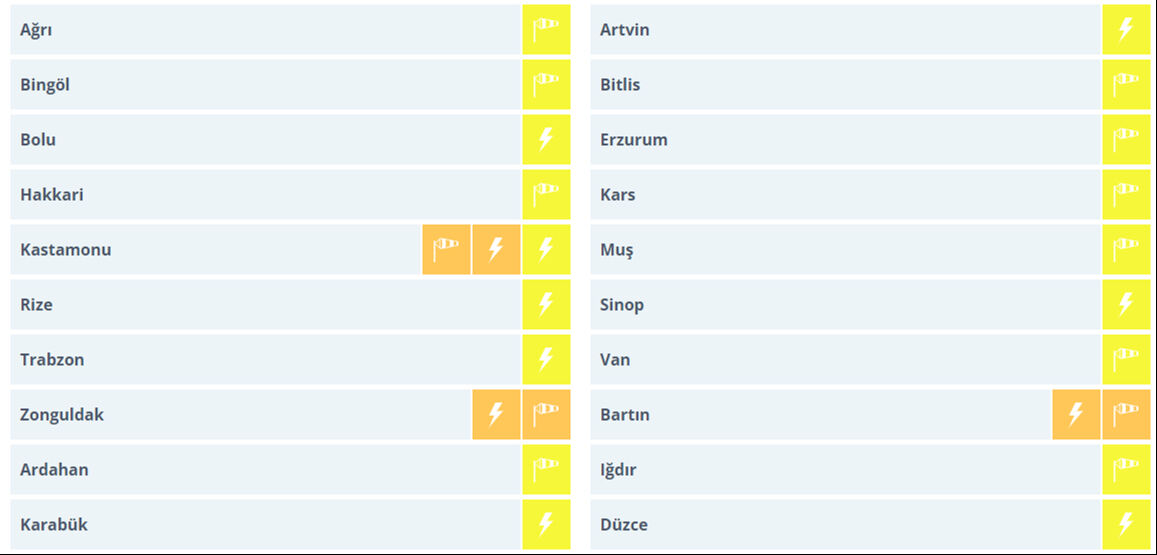Select the Van province entry
Image resolution: width=1157 pixels, height=555 pixels.
tap(615, 360)
